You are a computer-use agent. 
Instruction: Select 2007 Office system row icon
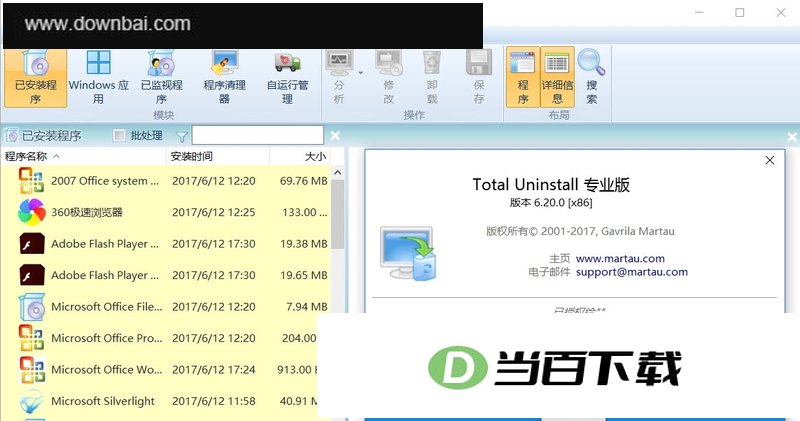click(32, 181)
